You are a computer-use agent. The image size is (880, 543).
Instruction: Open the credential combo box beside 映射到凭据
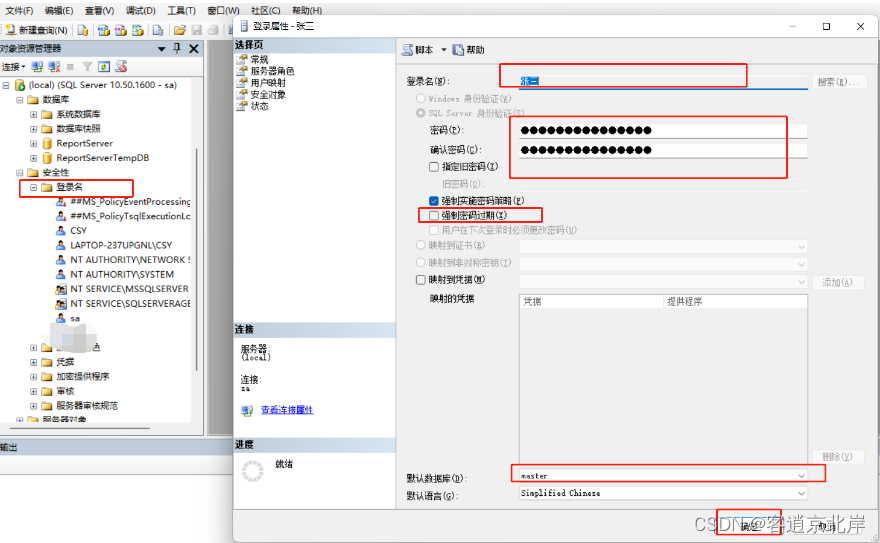click(663, 282)
